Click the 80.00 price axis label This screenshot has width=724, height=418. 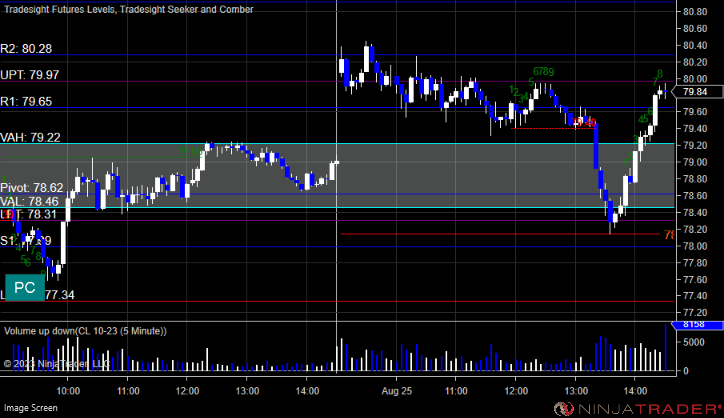click(x=695, y=79)
